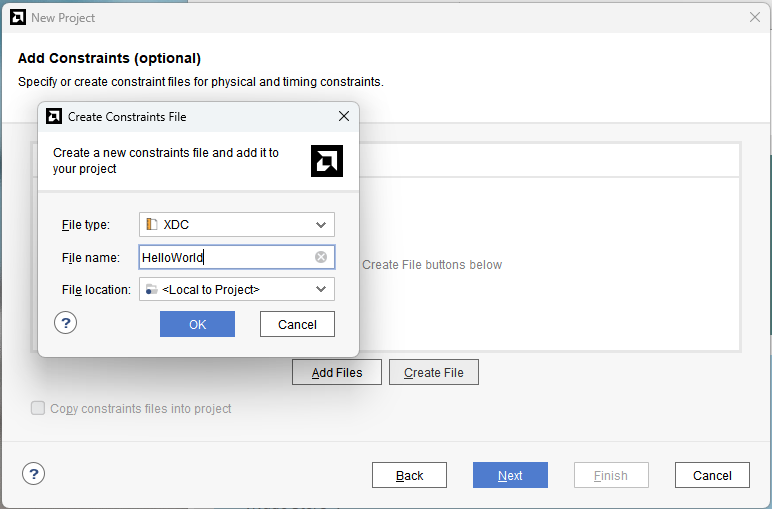Click the AMD logo in dialog title bar
The image size is (772, 509).
pyautogui.click(x=54, y=117)
